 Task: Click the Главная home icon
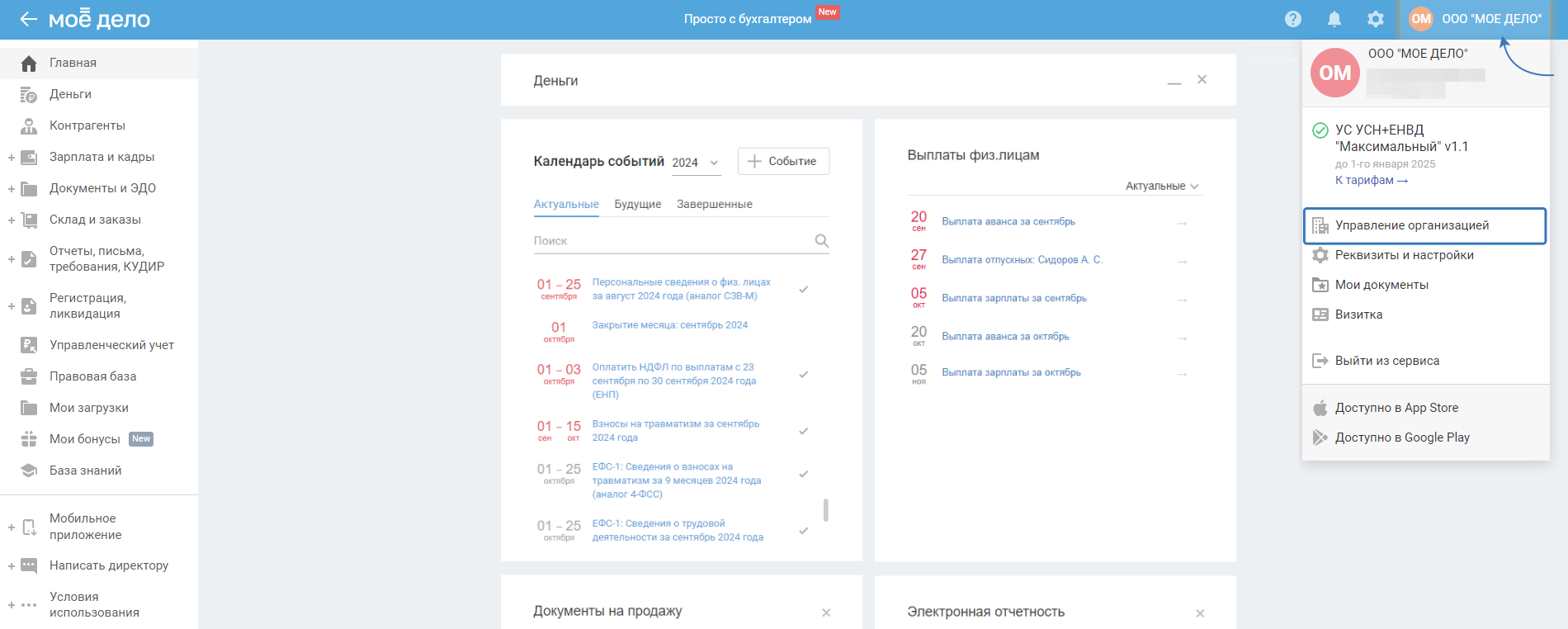[29, 64]
